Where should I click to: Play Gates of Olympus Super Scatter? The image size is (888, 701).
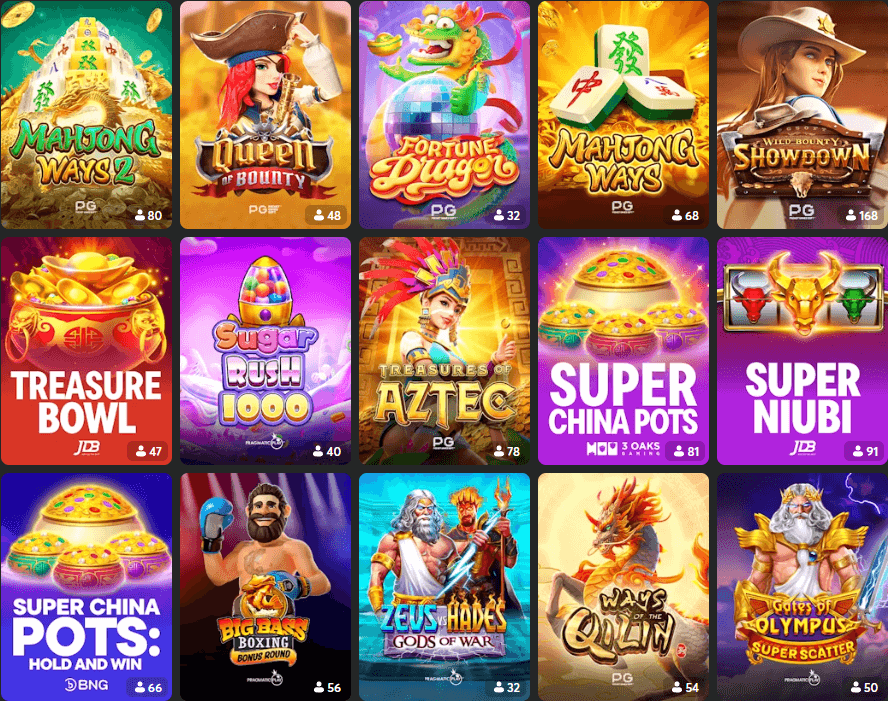802,587
